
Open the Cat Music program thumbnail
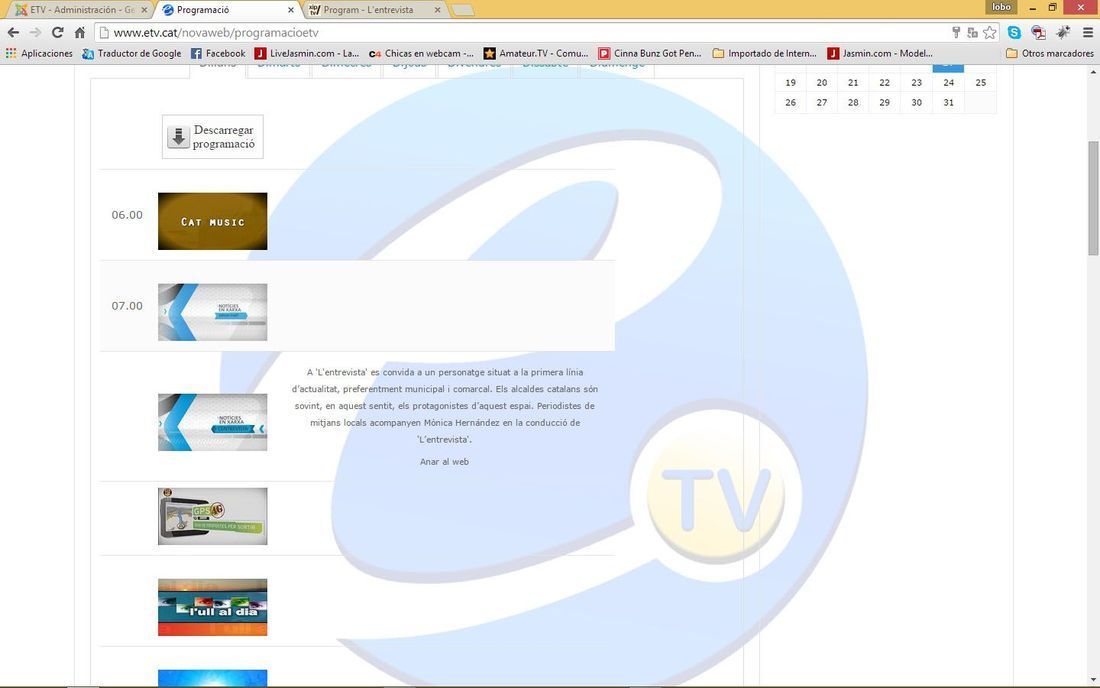pos(213,221)
